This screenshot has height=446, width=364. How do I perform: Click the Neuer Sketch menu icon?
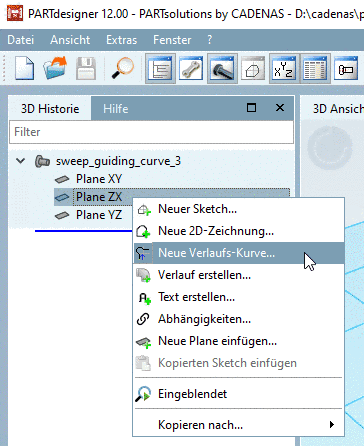click(x=144, y=210)
